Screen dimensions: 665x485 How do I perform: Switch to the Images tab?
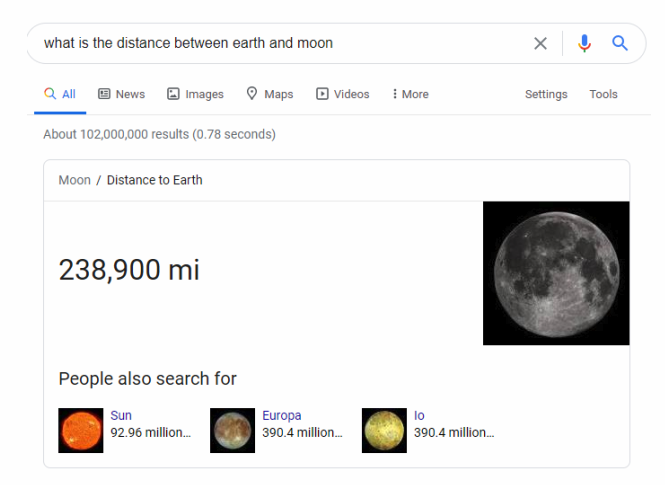click(x=195, y=94)
